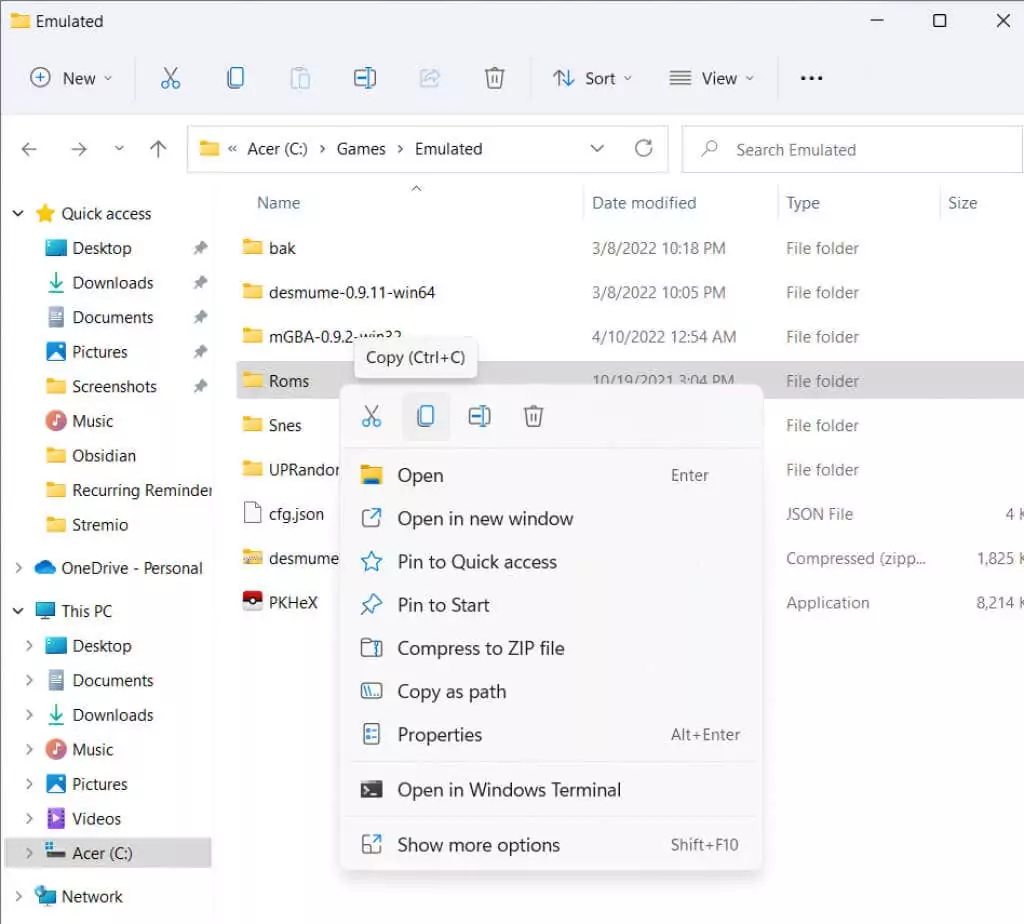Click the Delete trash icon in the context menu
This screenshot has height=924, width=1024.
point(534,416)
